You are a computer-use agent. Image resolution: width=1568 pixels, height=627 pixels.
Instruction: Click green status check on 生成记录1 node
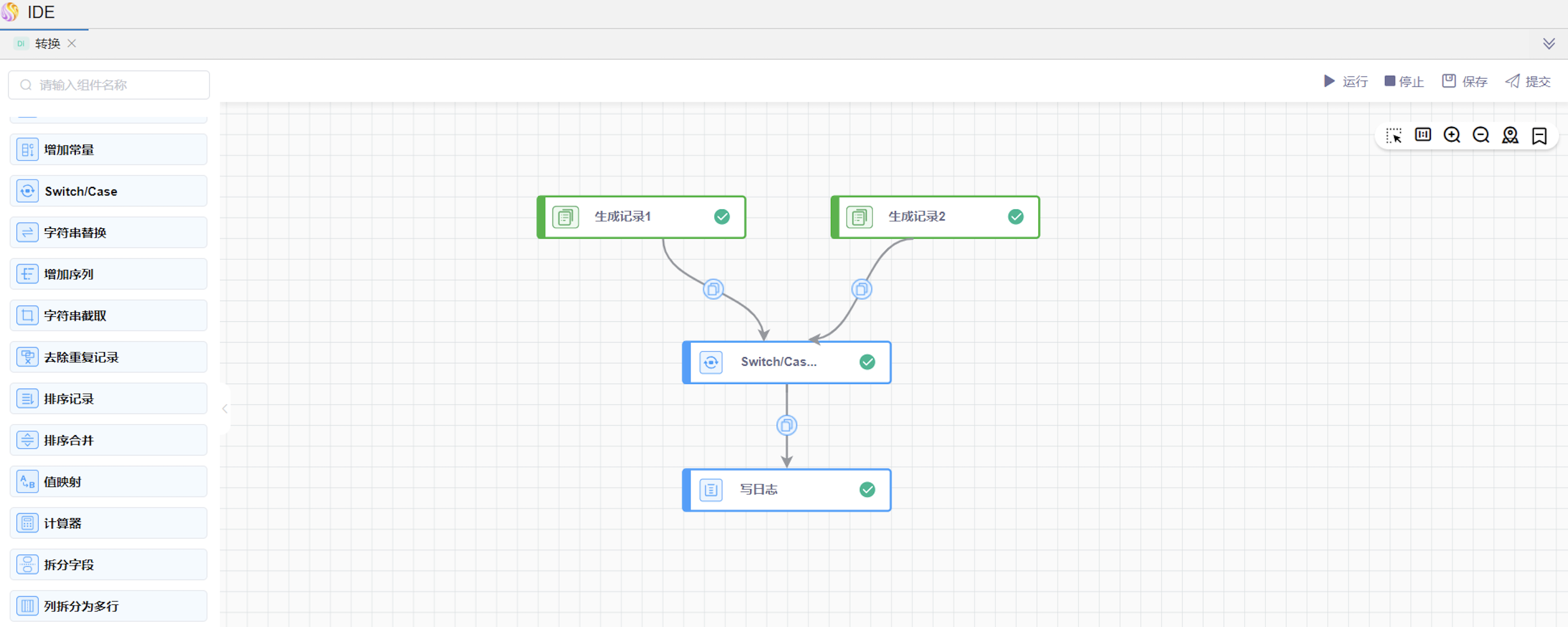click(x=721, y=217)
